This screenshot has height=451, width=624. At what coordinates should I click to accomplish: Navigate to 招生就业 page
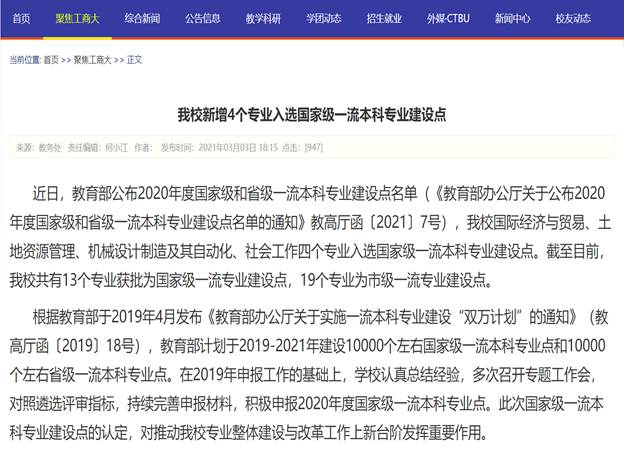[x=386, y=18]
